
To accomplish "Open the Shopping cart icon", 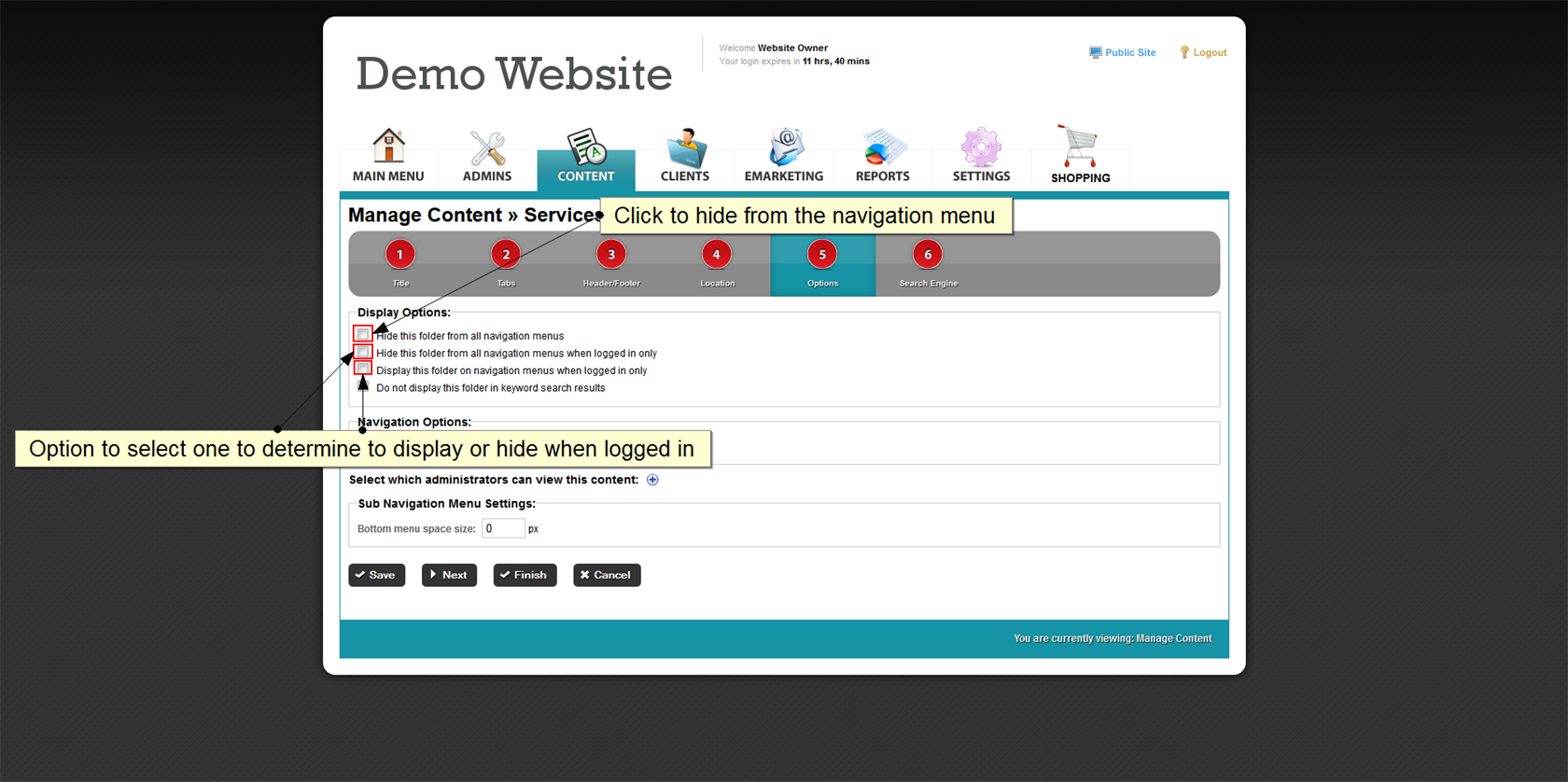I will coord(1080,147).
